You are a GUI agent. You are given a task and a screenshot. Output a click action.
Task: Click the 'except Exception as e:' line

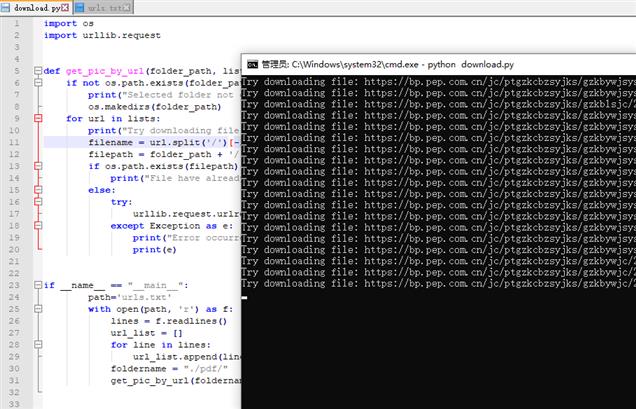[172, 226]
